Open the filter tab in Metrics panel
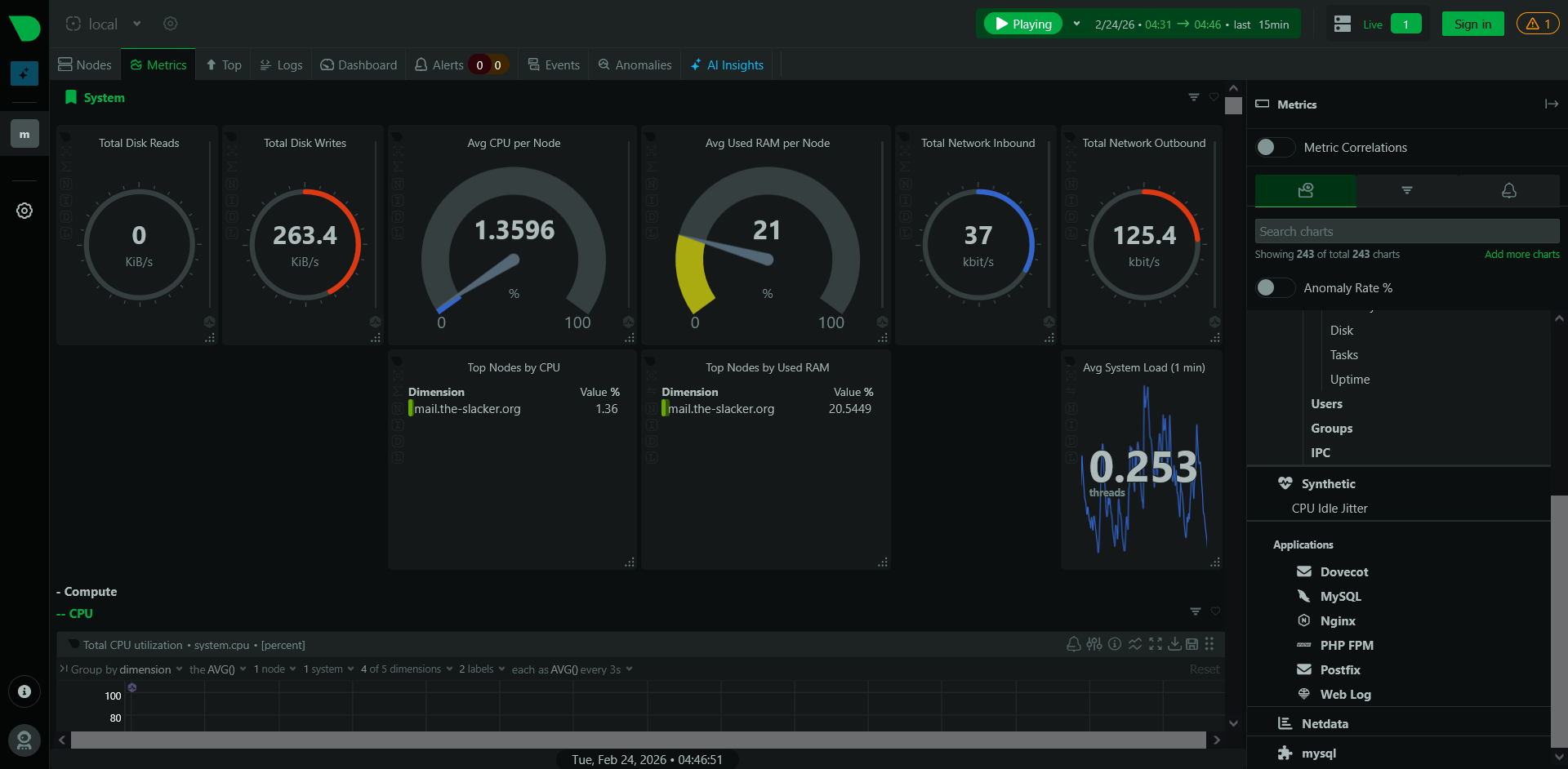Viewport: 1568px width, 769px height. coord(1406,190)
